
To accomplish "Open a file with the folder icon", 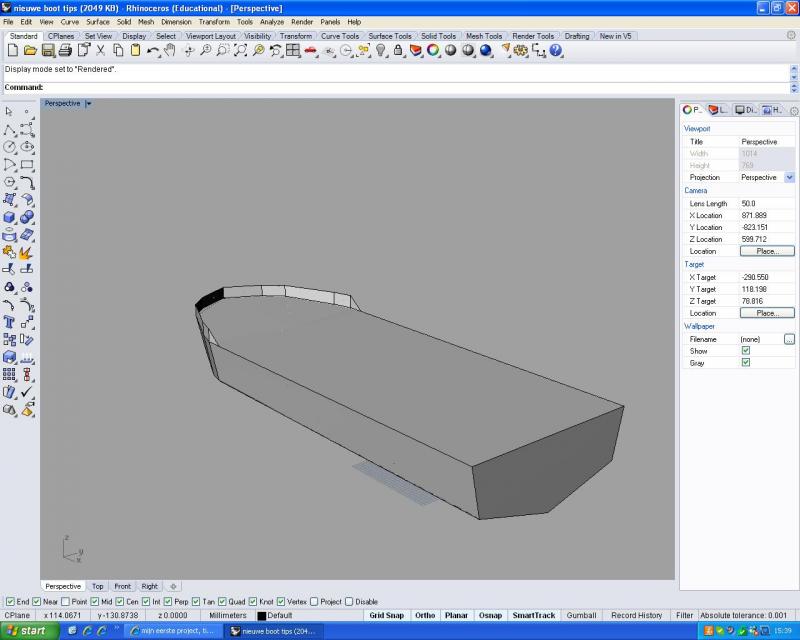I will click(30, 50).
